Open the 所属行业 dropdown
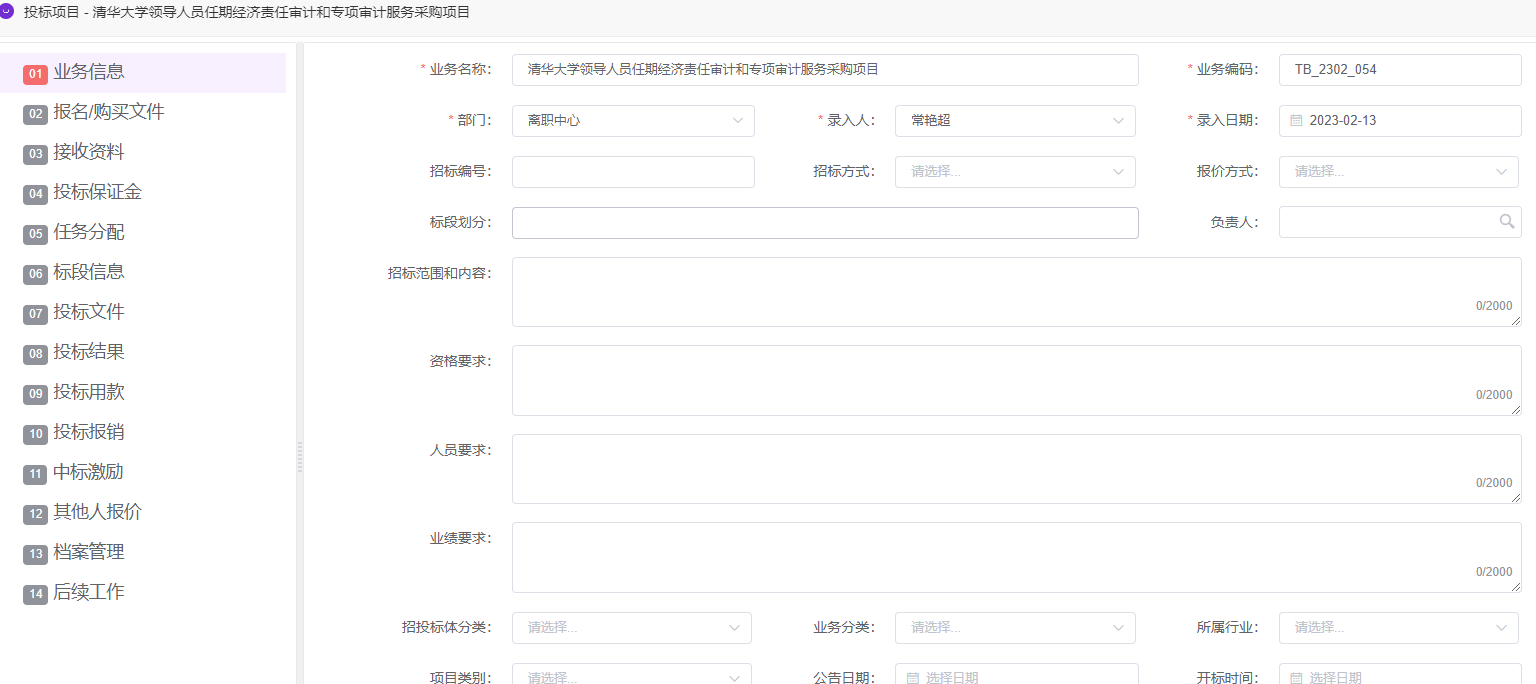1536x684 pixels. pos(1398,628)
